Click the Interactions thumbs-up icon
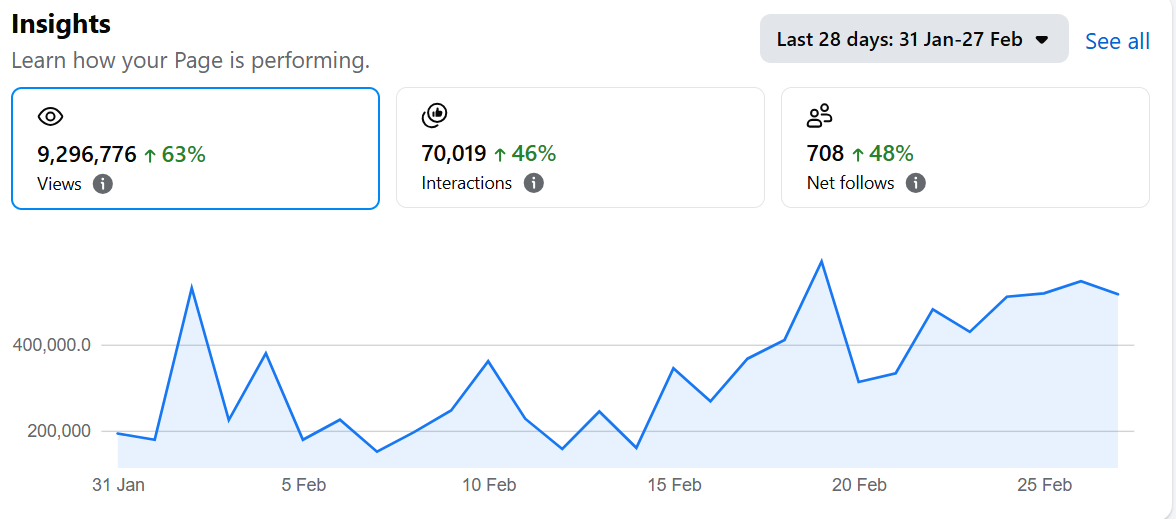The height and width of the screenshot is (519, 1176). point(434,116)
